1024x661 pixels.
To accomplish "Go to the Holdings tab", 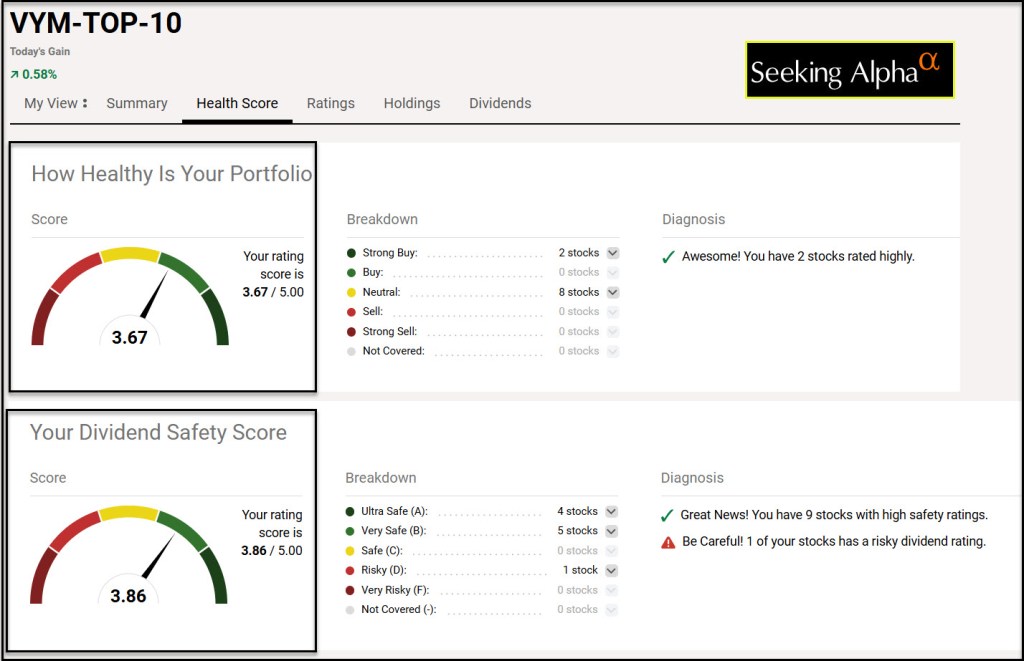I will (x=412, y=103).
